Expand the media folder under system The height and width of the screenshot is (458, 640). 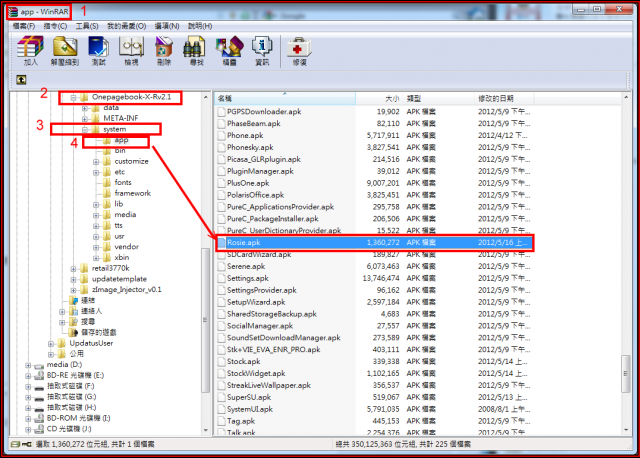(96, 215)
